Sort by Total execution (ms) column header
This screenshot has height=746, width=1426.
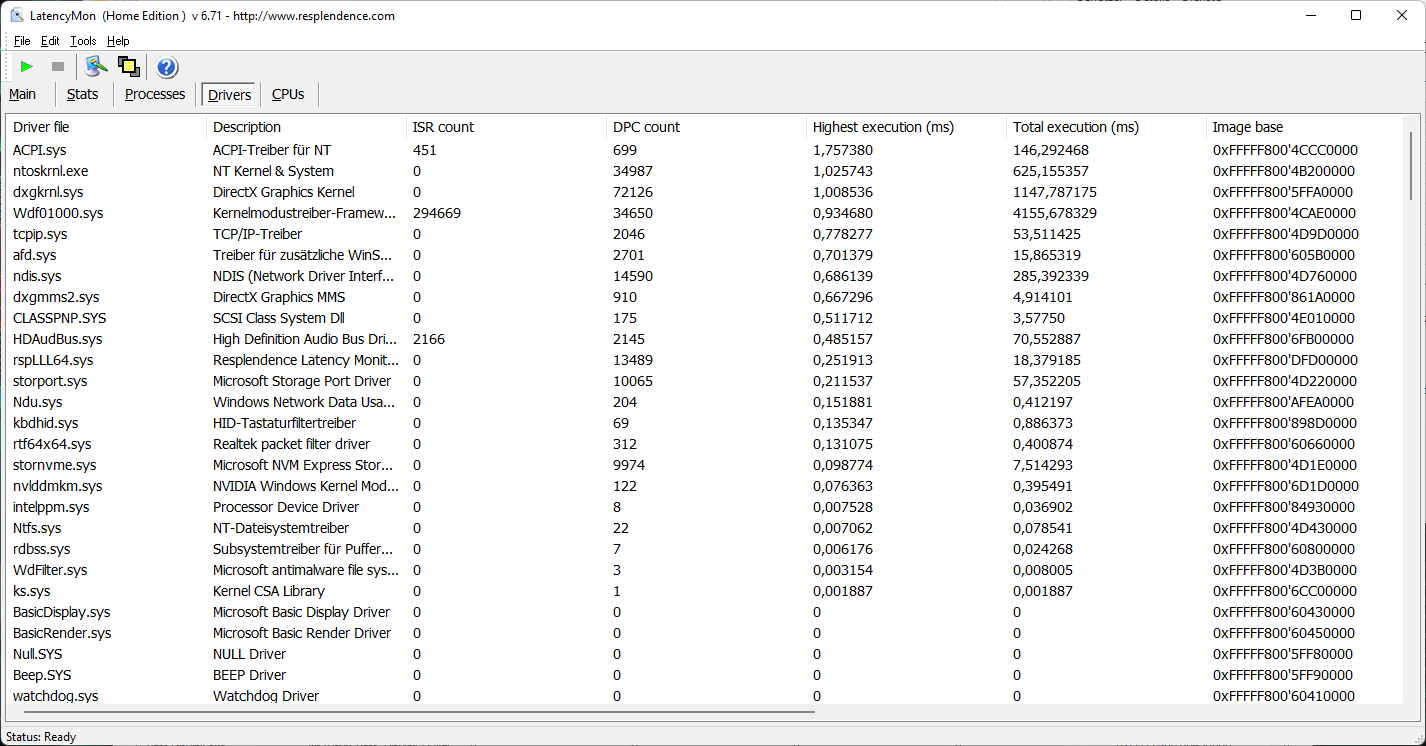coord(1106,127)
